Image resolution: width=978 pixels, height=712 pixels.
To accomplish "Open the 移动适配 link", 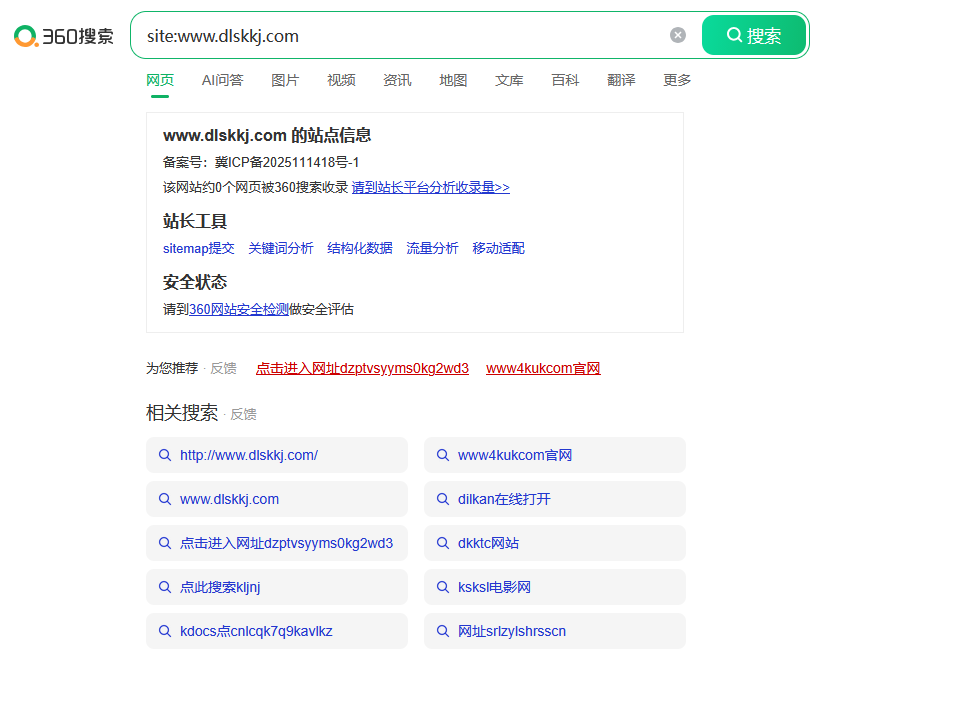I will point(498,248).
